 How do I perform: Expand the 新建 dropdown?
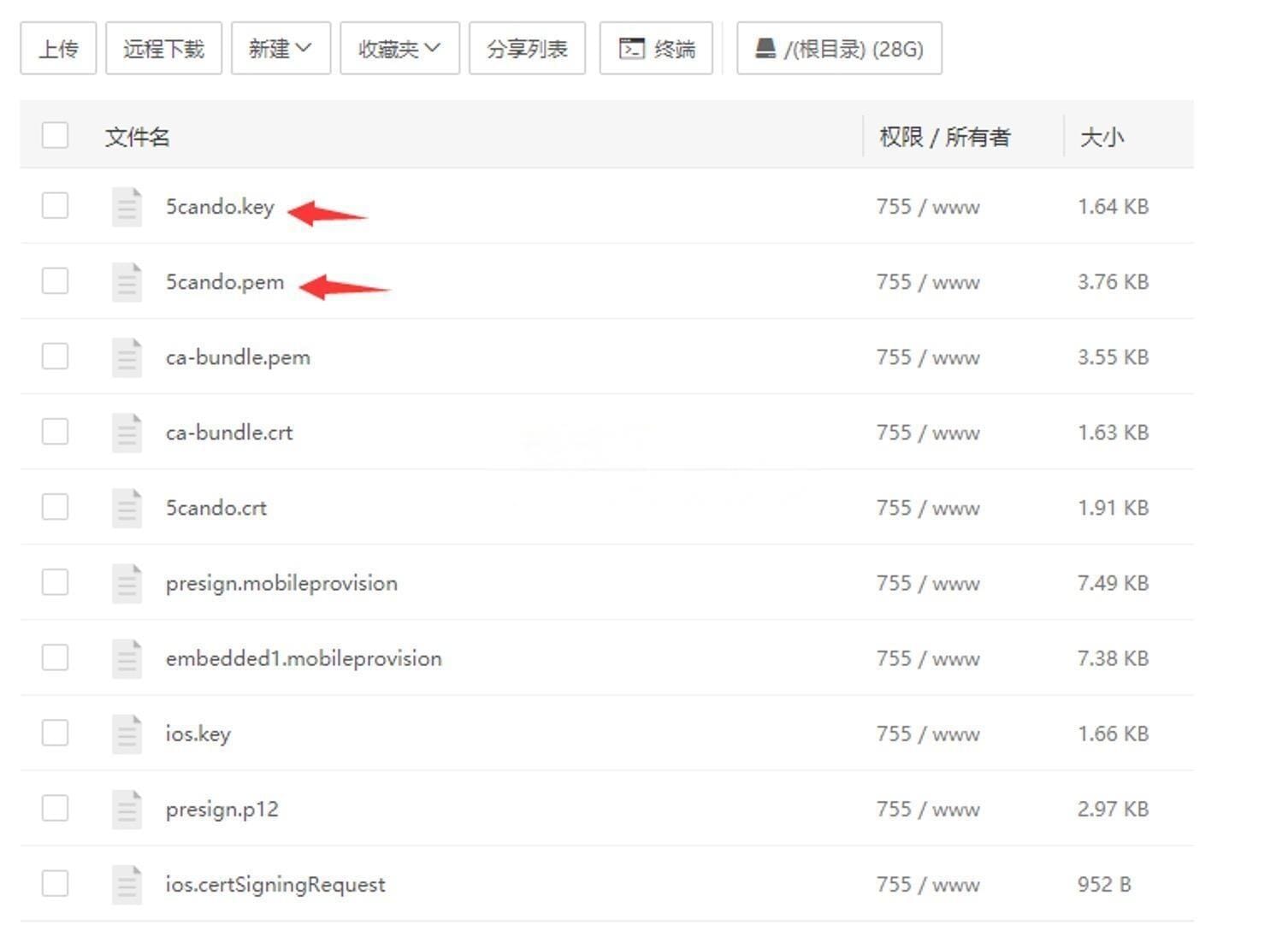(281, 49)
